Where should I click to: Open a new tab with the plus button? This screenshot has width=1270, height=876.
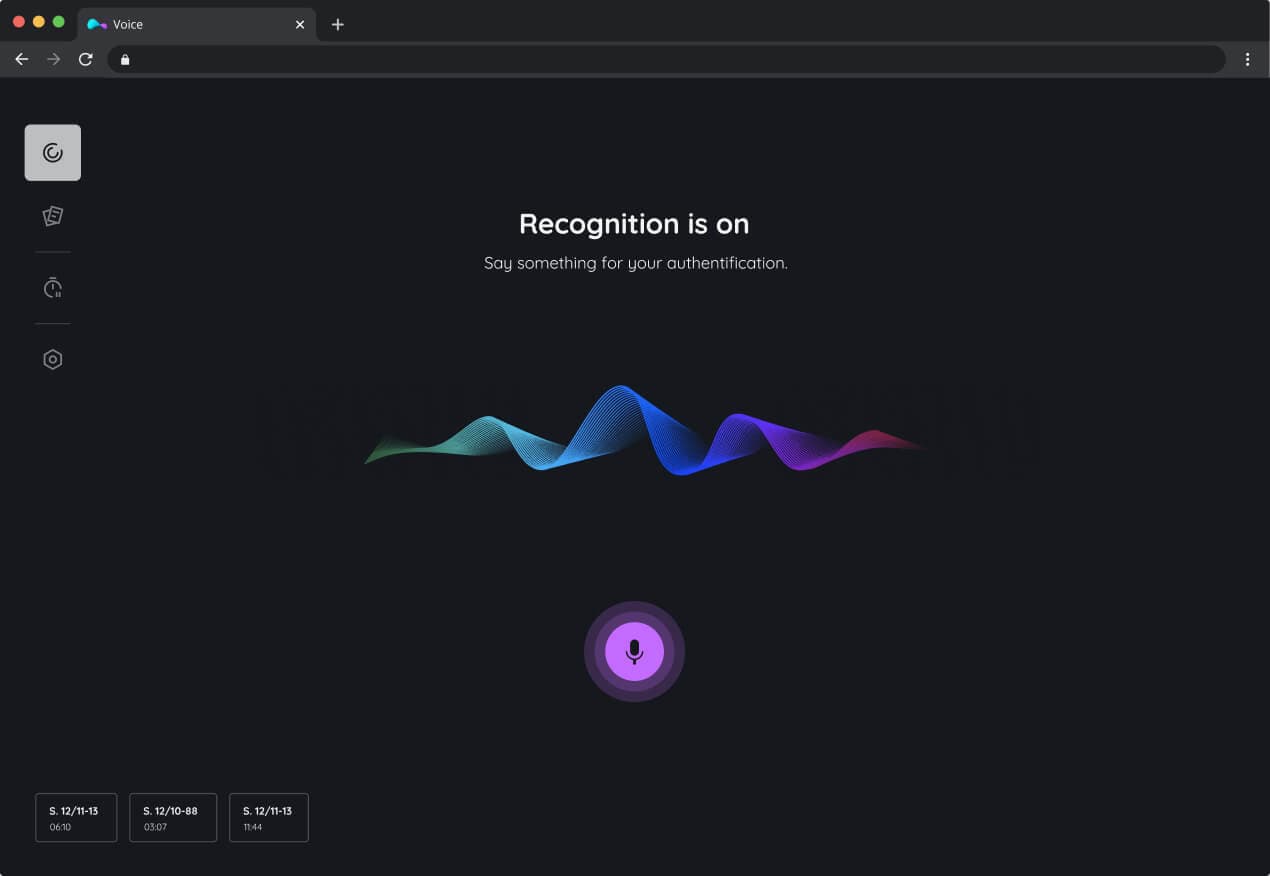[x=338, y=24]
